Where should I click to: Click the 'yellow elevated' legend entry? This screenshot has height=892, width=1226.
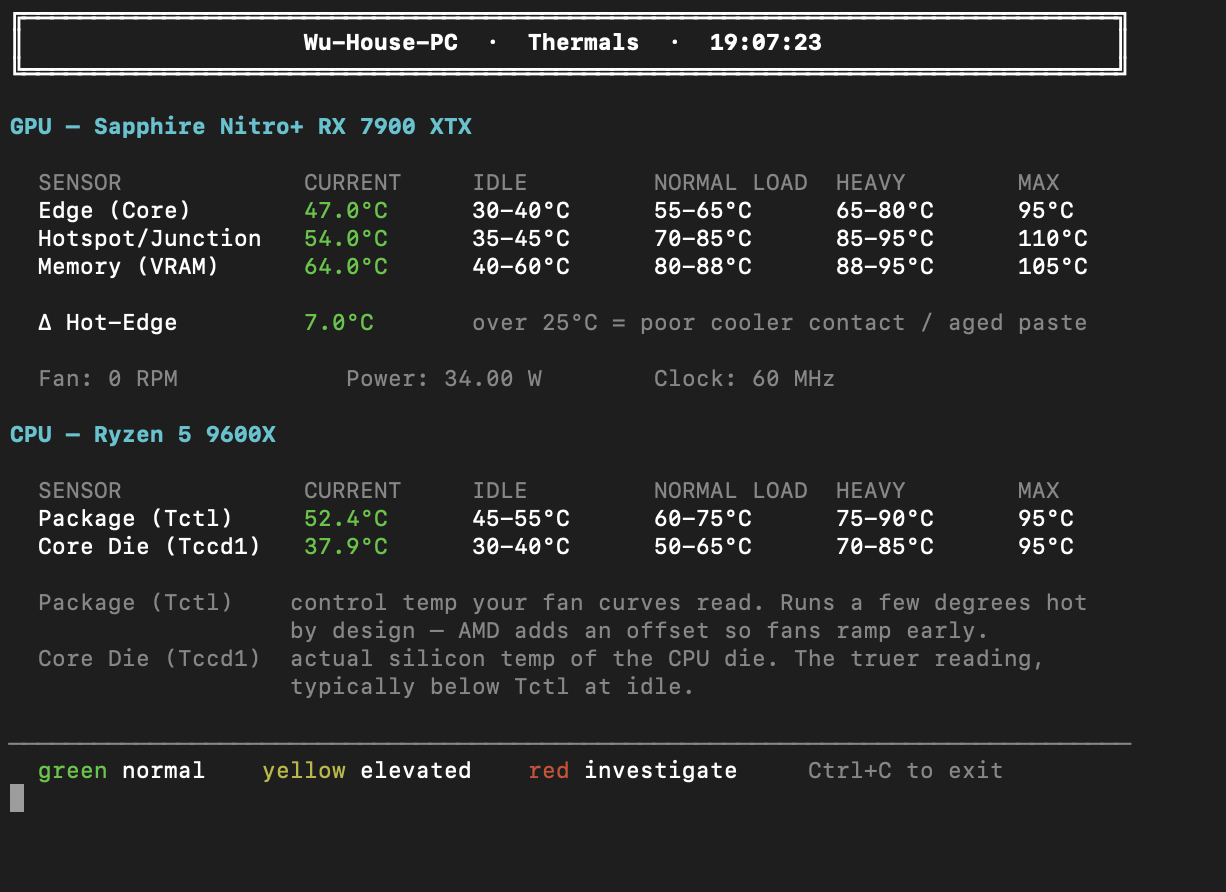coord(367,770)
